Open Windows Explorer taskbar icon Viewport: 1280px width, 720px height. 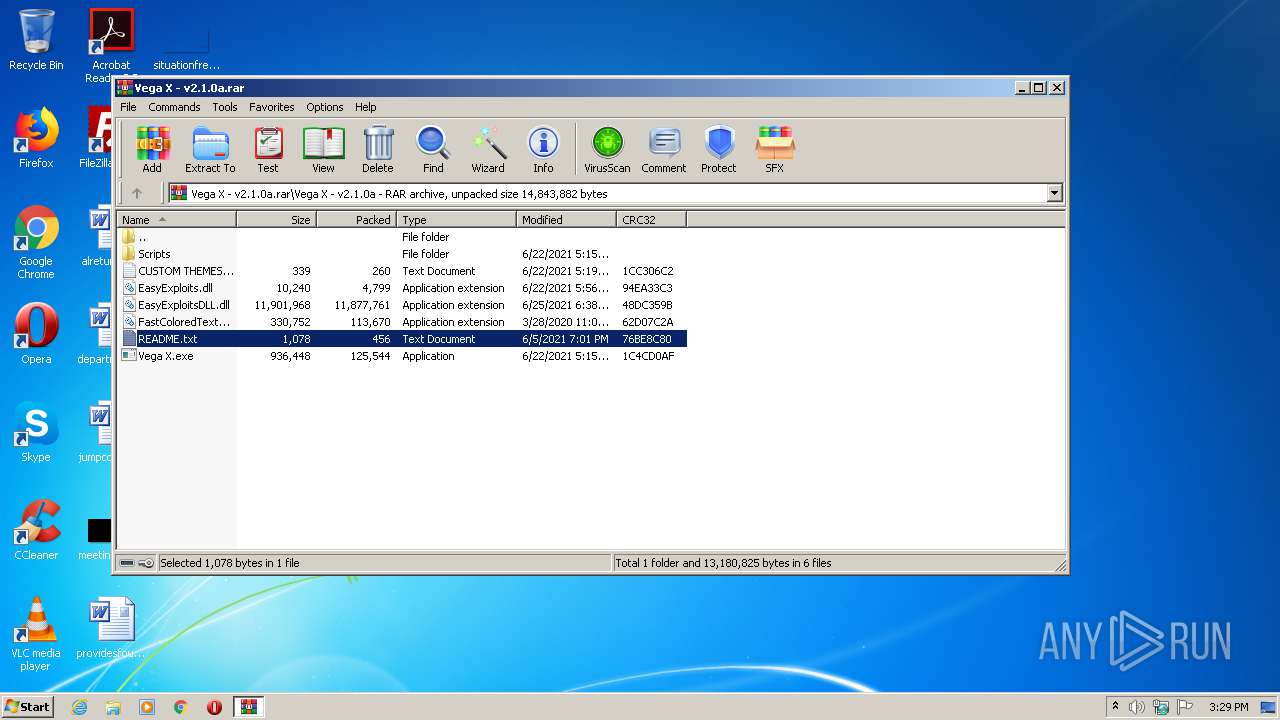pyautogui.click(x=113, y=707)
